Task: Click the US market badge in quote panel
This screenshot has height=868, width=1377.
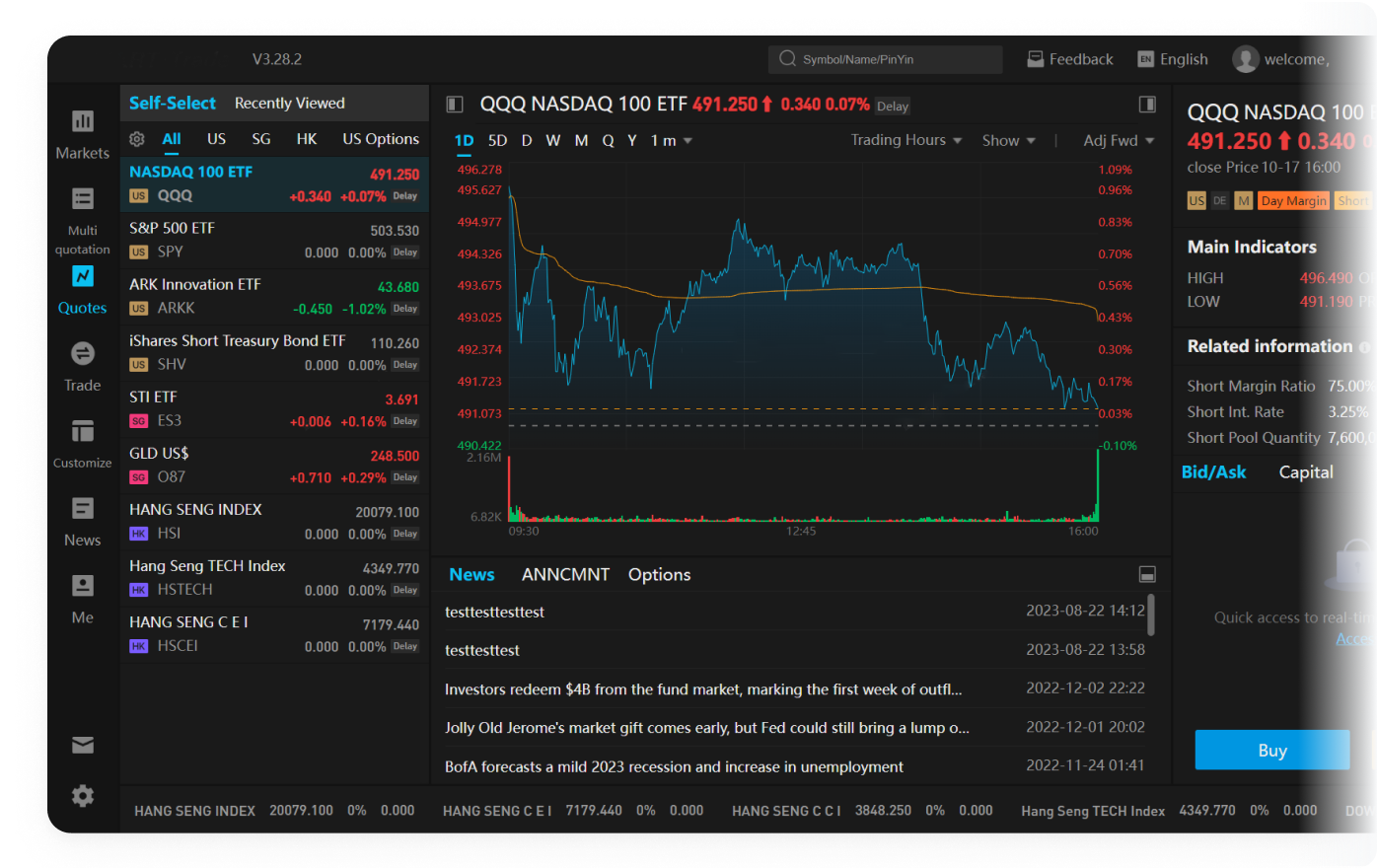Action: [1196, 200]
